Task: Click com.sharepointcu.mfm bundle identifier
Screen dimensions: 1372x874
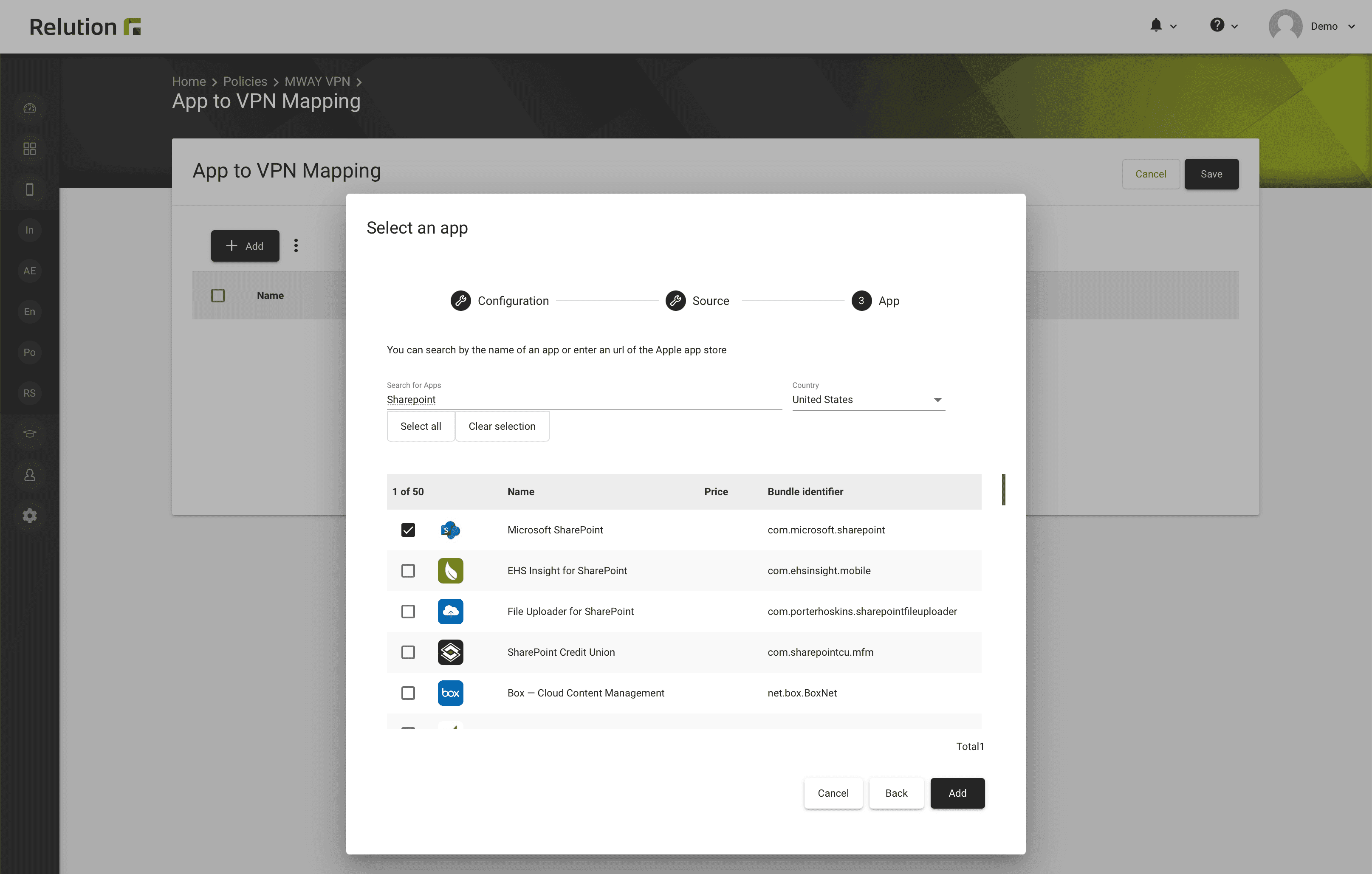Action: pyautogui.click(x=820, y=652)
